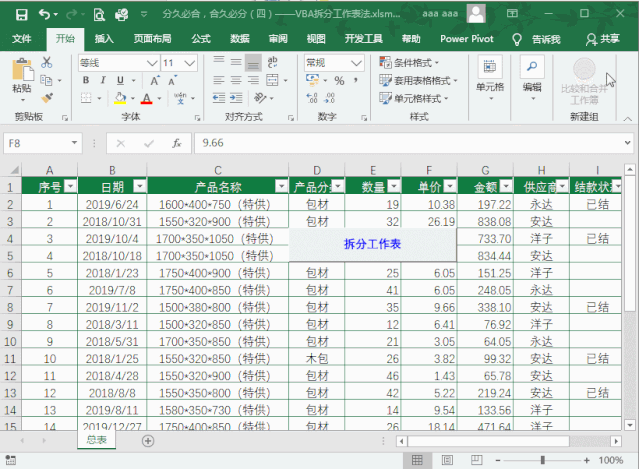Select column C header
Image resolution: width=639 pixels, height=469 pixels.
[x=218, y=170]
